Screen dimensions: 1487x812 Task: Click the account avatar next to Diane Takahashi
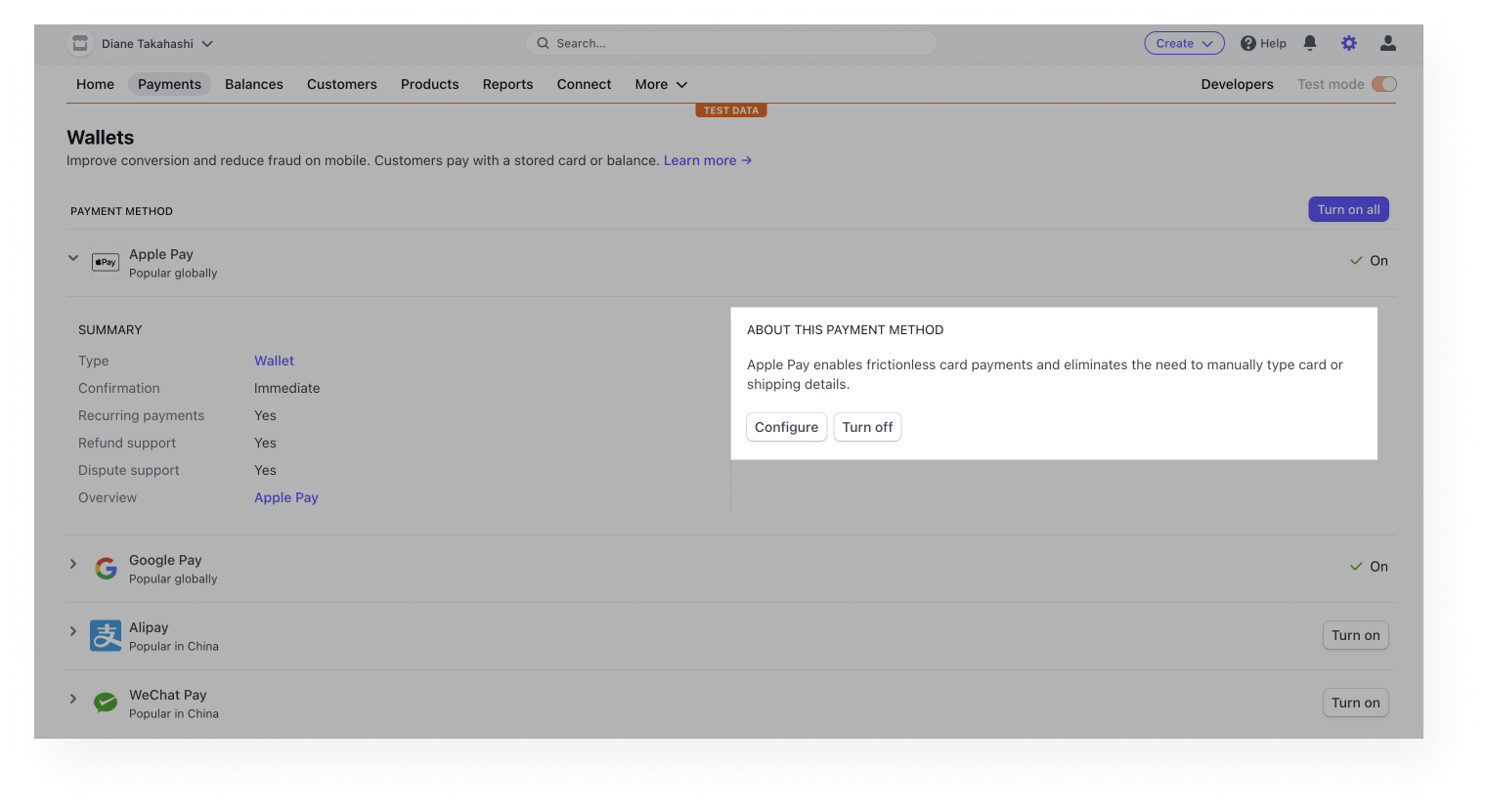coord(79,43)
